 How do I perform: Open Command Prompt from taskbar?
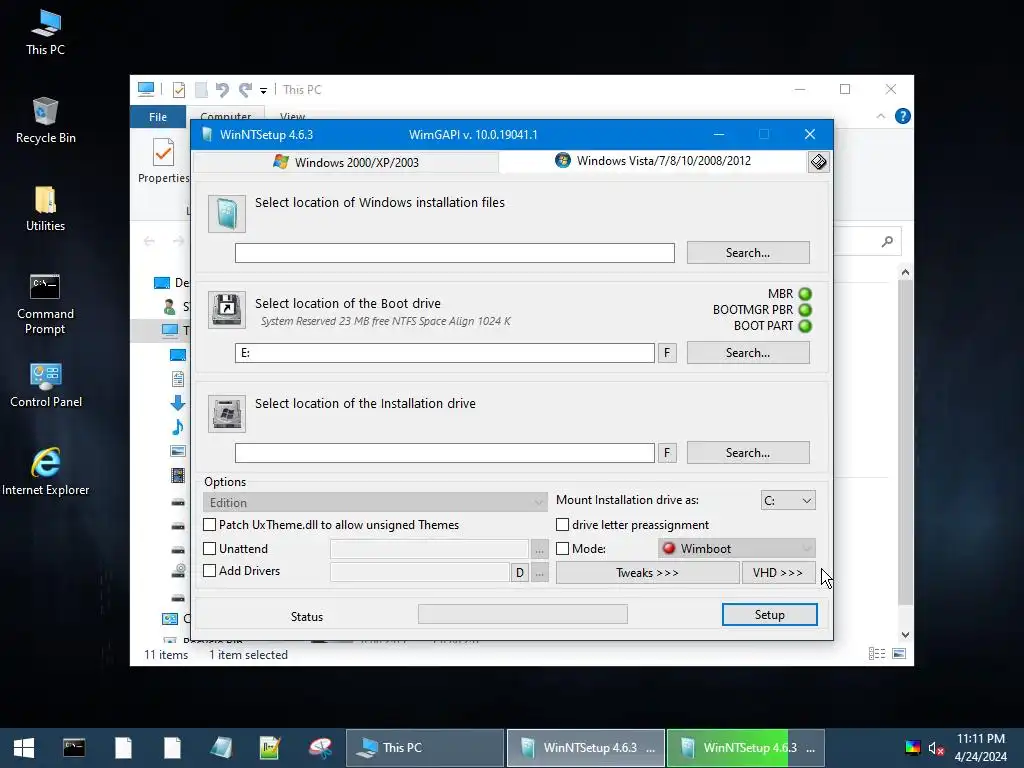[x=74, y=748]
